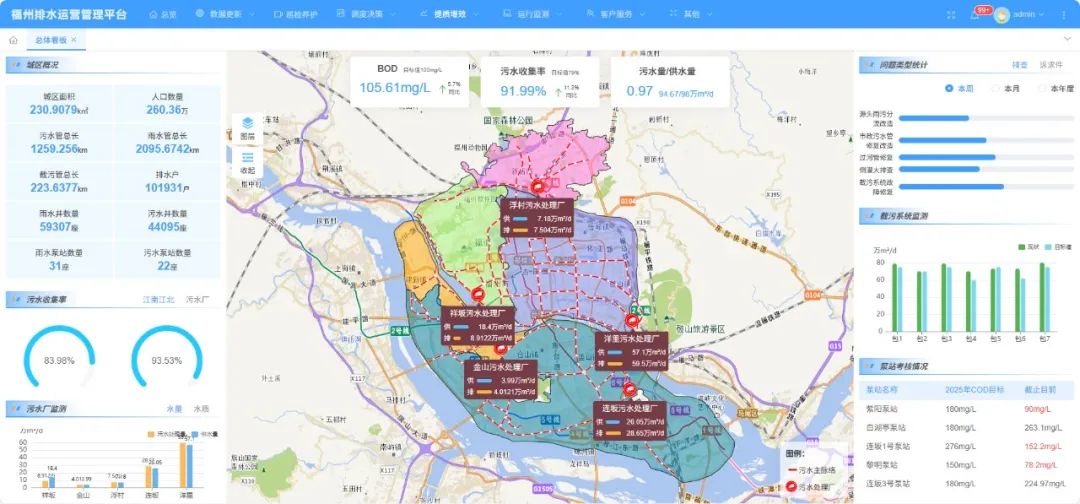Click the 污水收集率 91.99% indicator card
This screenshot has width=1080, height=504.
539,81
